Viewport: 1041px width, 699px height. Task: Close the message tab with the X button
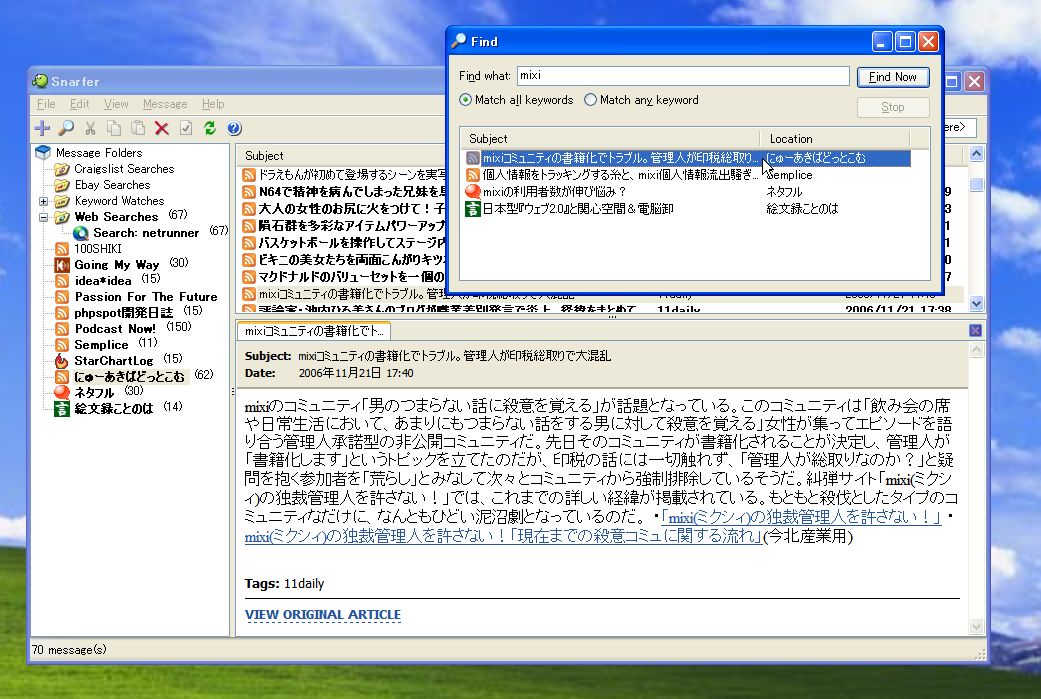tap(975, 331)
